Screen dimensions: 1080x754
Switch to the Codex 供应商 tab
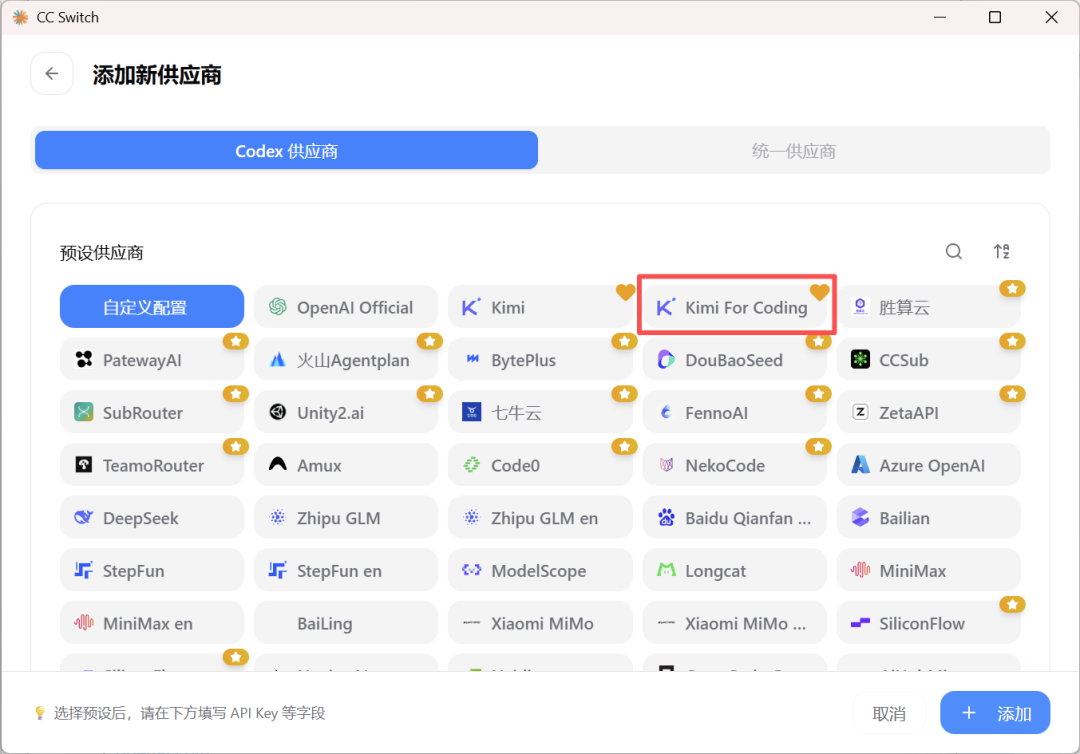pyautogui.click(x=287, y=150)
